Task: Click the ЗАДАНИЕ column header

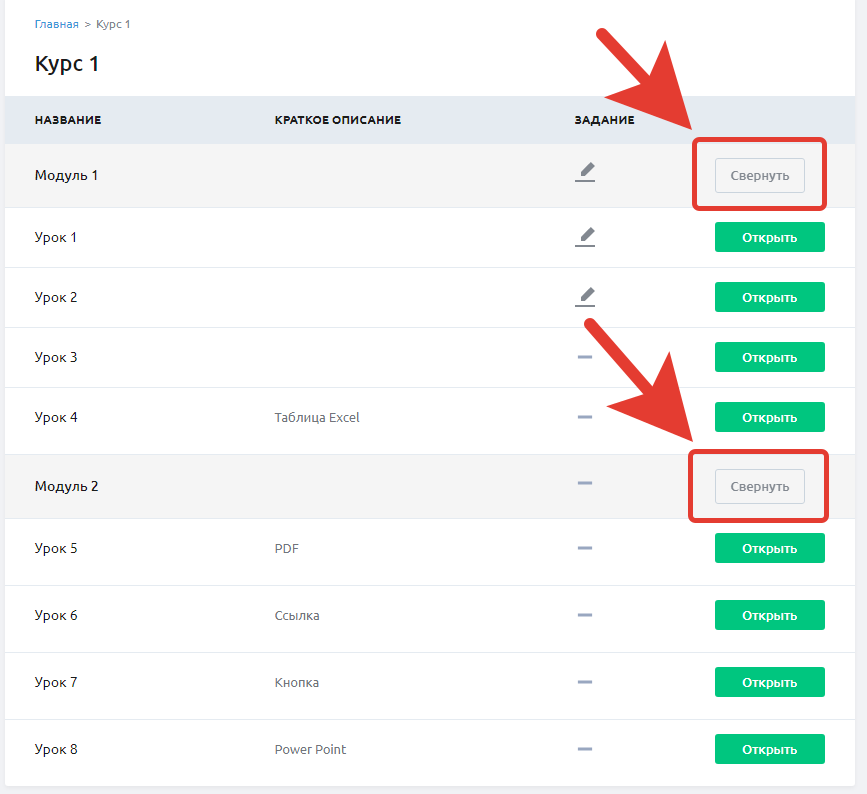Action: point(604,120)
